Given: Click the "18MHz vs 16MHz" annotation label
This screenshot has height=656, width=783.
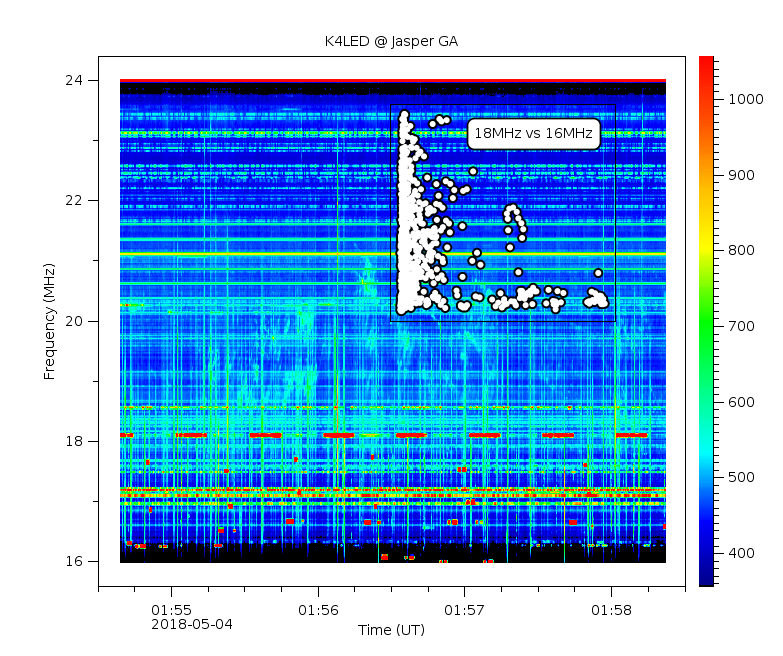Looking at the screenshot, I should tap(533, 133).
